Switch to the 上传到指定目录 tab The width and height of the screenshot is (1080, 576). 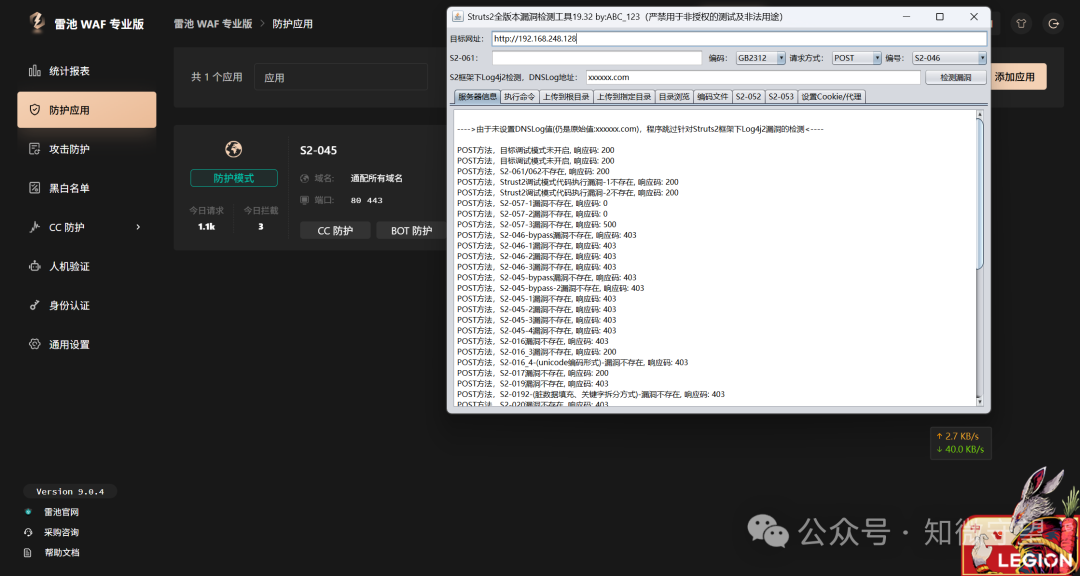[623, 97]
